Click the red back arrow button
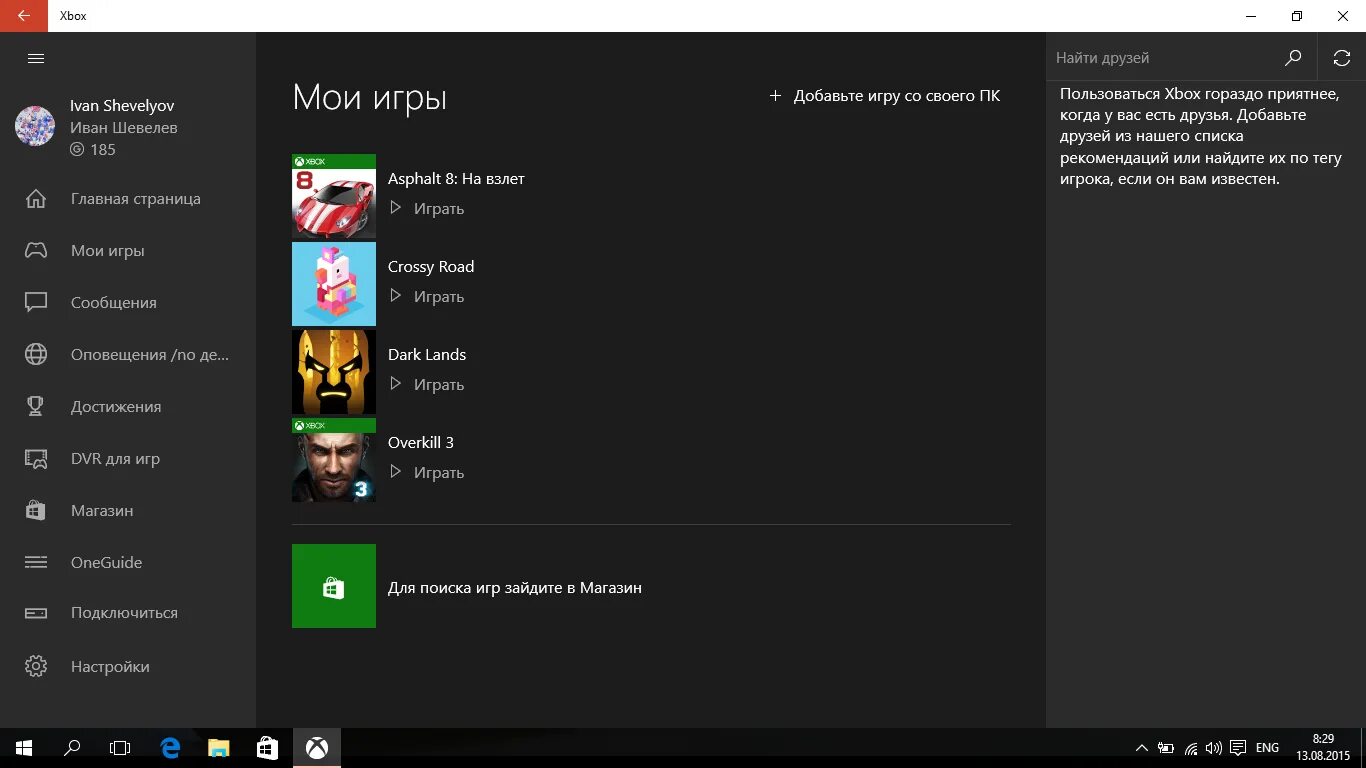1366x768 pixels. pos(24,16)
